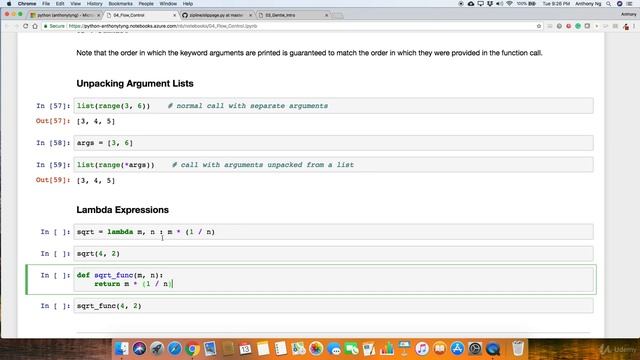
Task: Click the Lambda Expressions heading
Action: 122,210
